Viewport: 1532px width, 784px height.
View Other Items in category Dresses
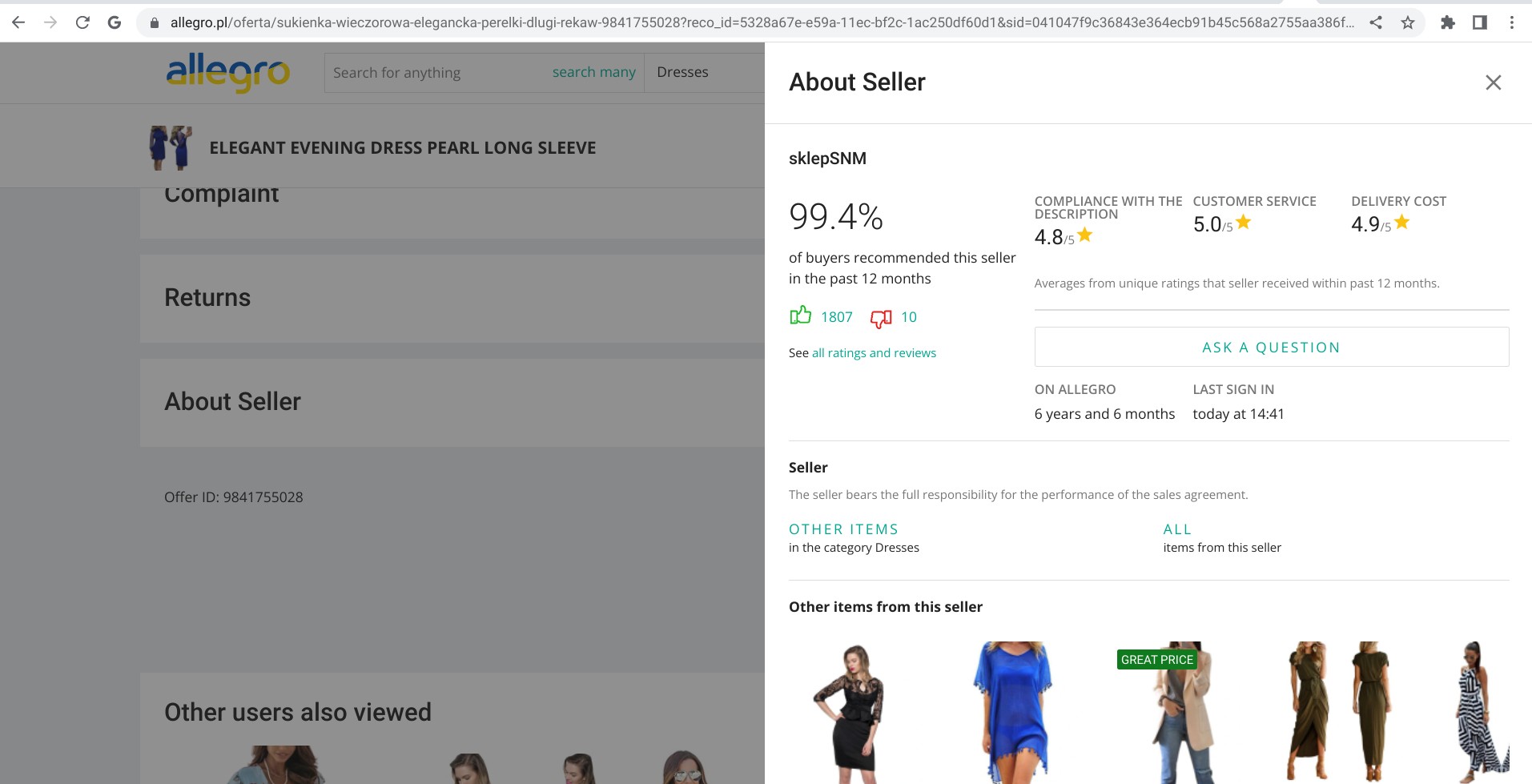pos(843,529)
